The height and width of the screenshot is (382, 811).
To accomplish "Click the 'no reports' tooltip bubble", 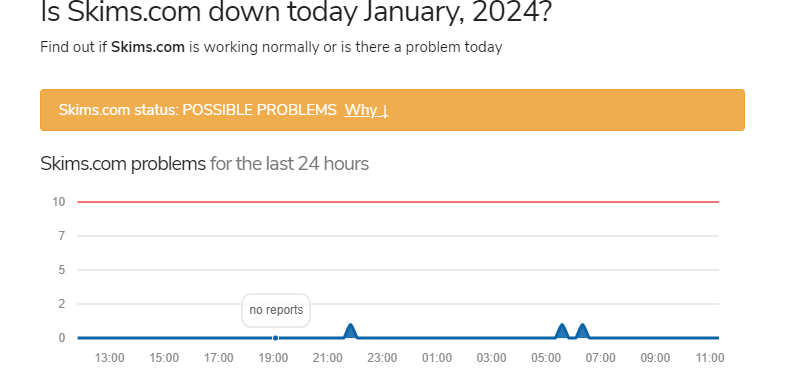I will (276, 310).
